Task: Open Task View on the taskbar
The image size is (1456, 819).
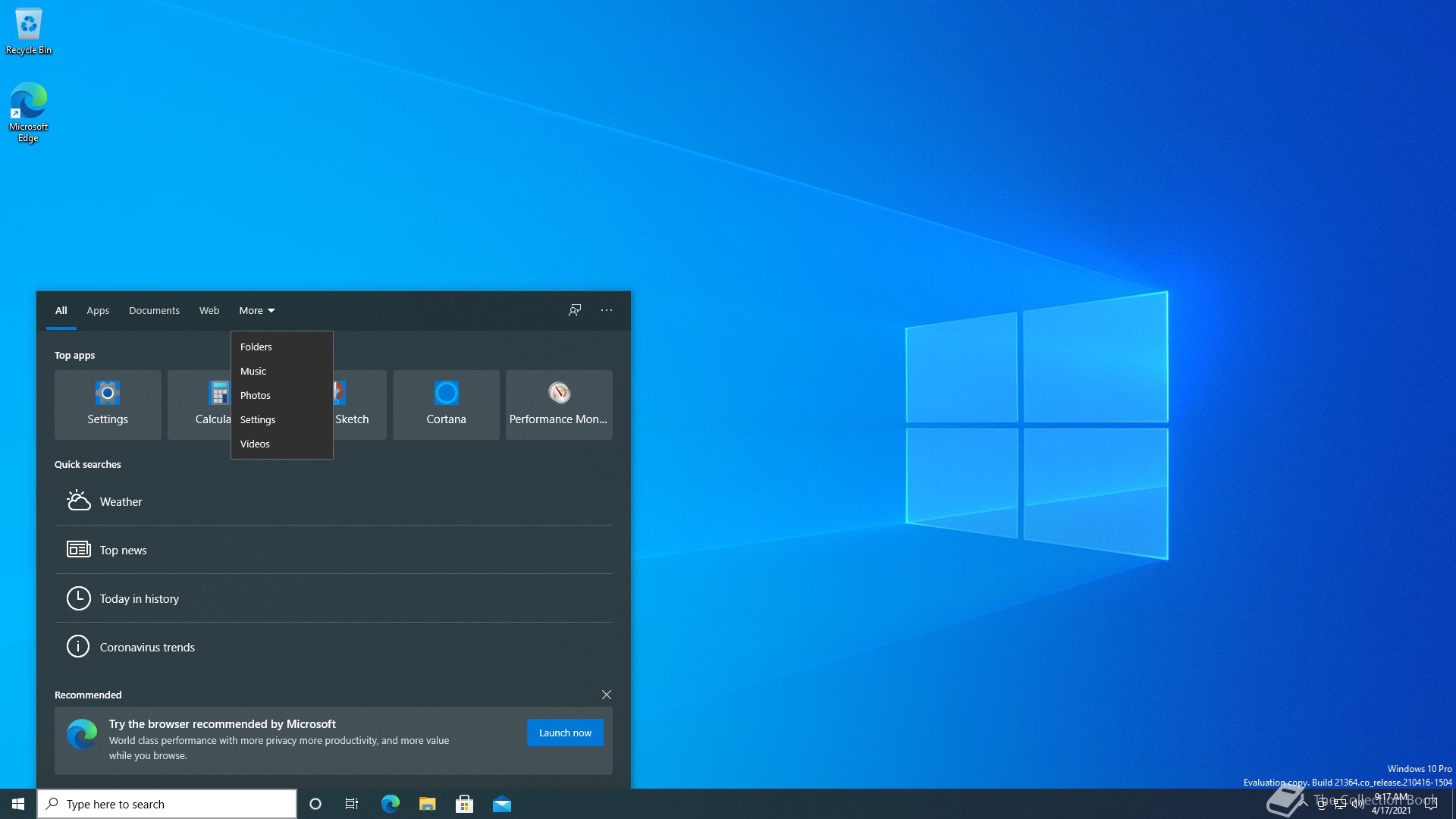Action: coord(352,804)
